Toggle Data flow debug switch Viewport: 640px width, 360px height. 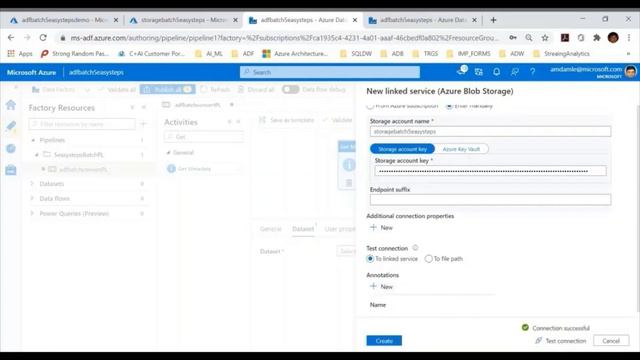pos(290,89)
